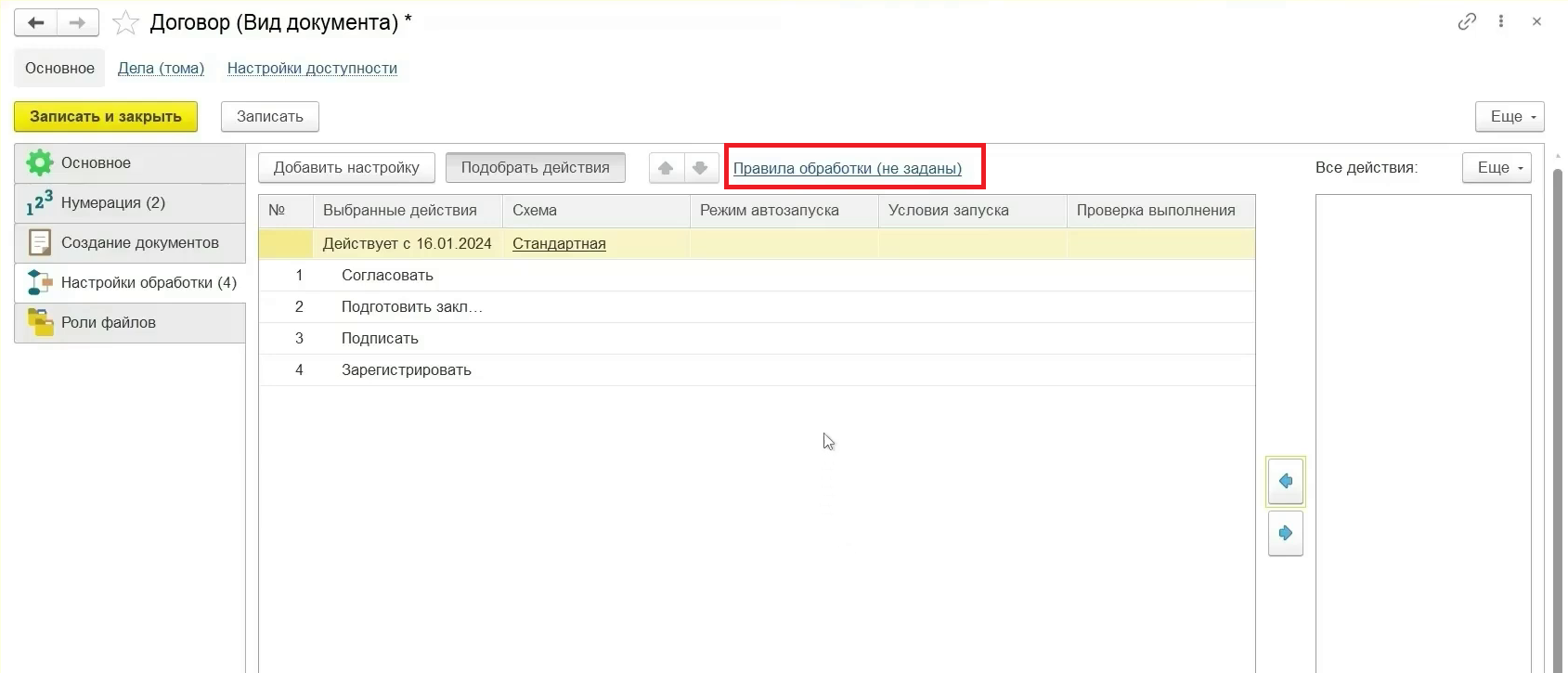
Task: Select the Подписать action row
Action: 380,339
